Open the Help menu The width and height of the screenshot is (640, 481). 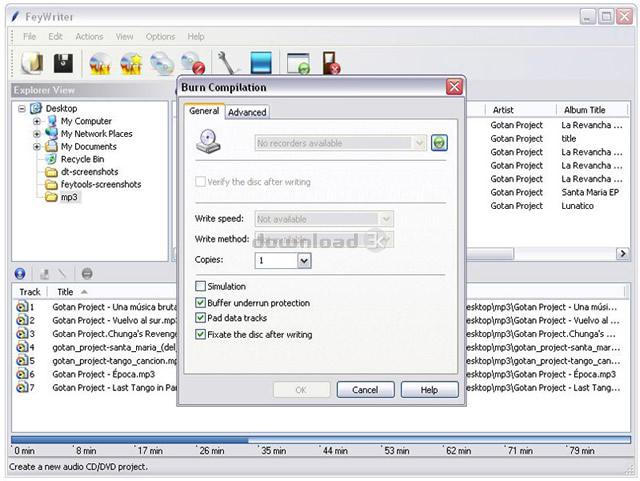(x=196, y=36)
